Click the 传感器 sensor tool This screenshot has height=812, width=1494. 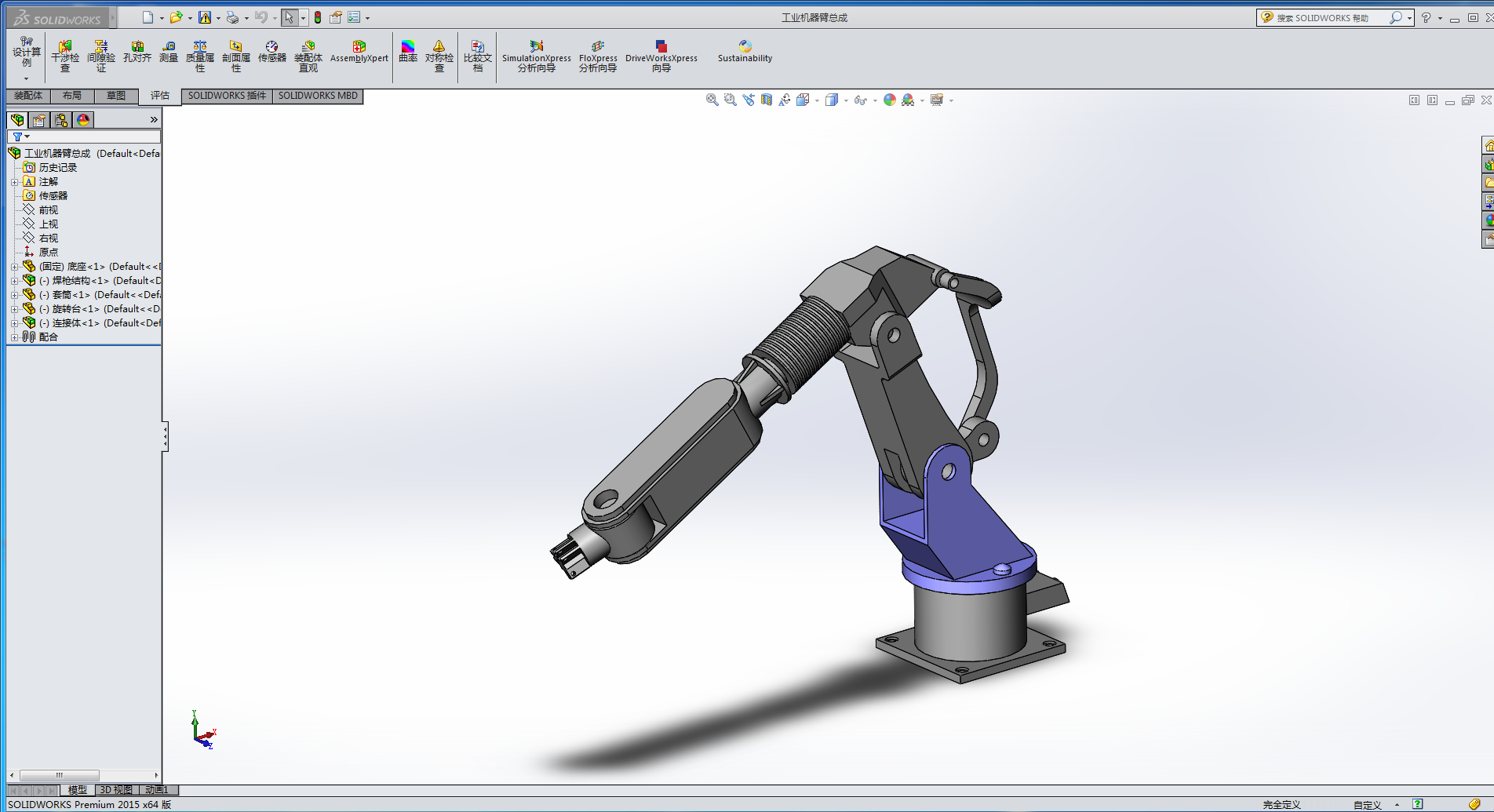click(272, 52)
